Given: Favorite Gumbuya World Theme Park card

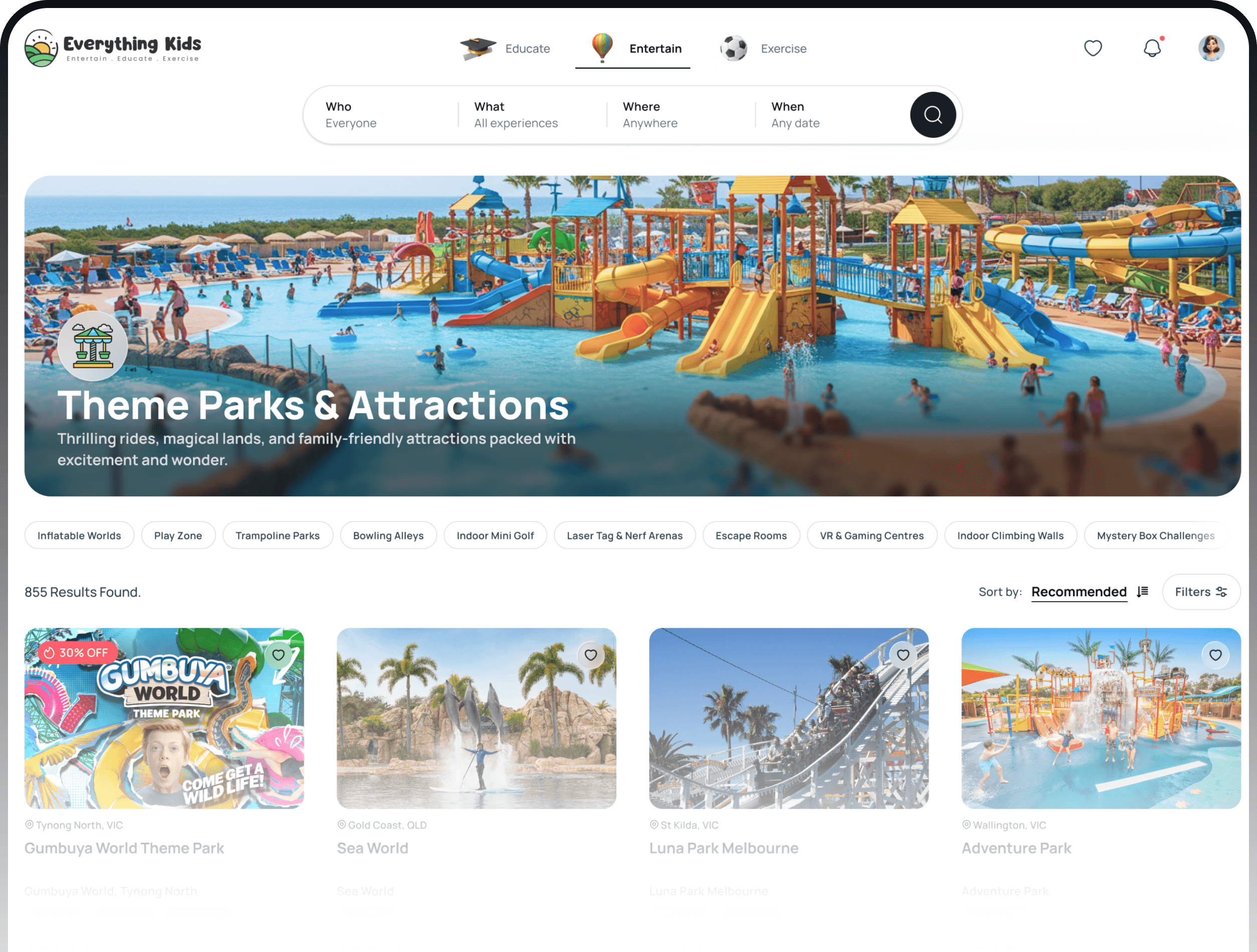Looking at the screenshot, I should (279, 655).
